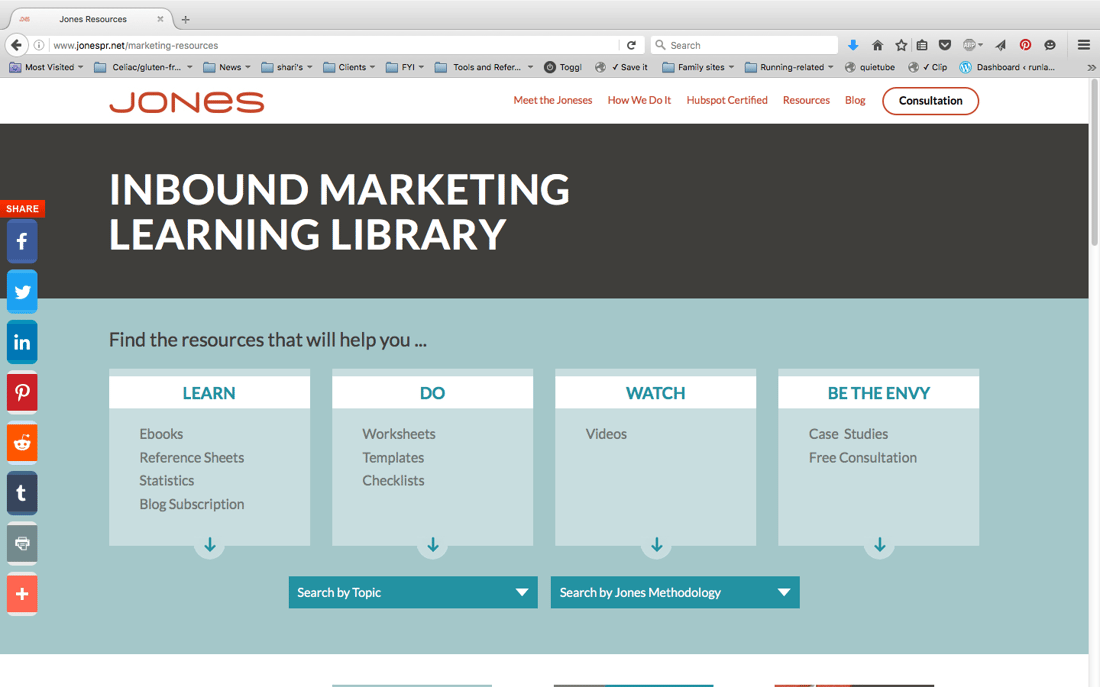Screen dimensions: 1100x687
Task: Open the Search by Topic dropdown
Action: coord(412,592)
